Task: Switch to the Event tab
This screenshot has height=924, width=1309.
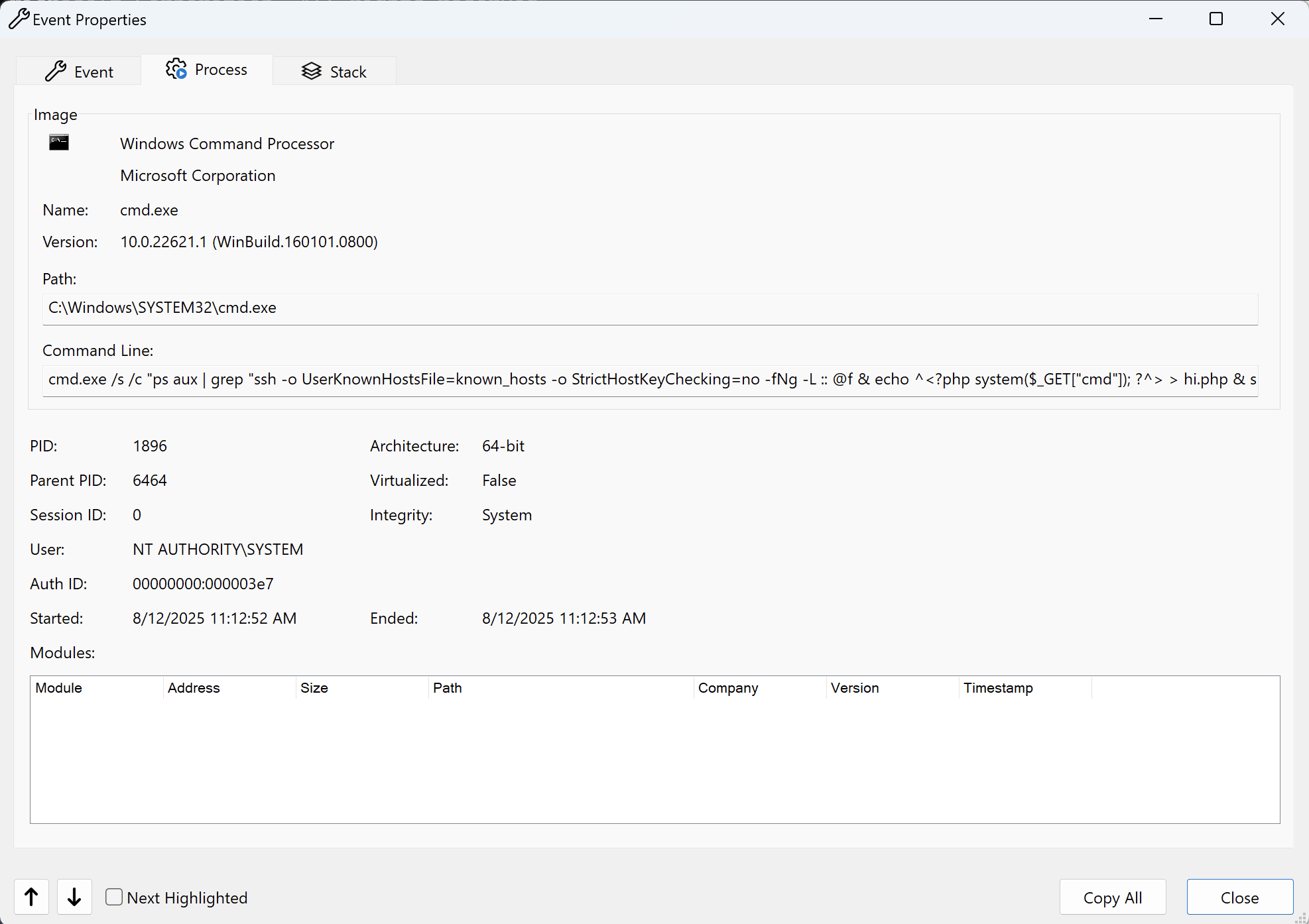Action: pyautogui.click(x=93, y=71)
